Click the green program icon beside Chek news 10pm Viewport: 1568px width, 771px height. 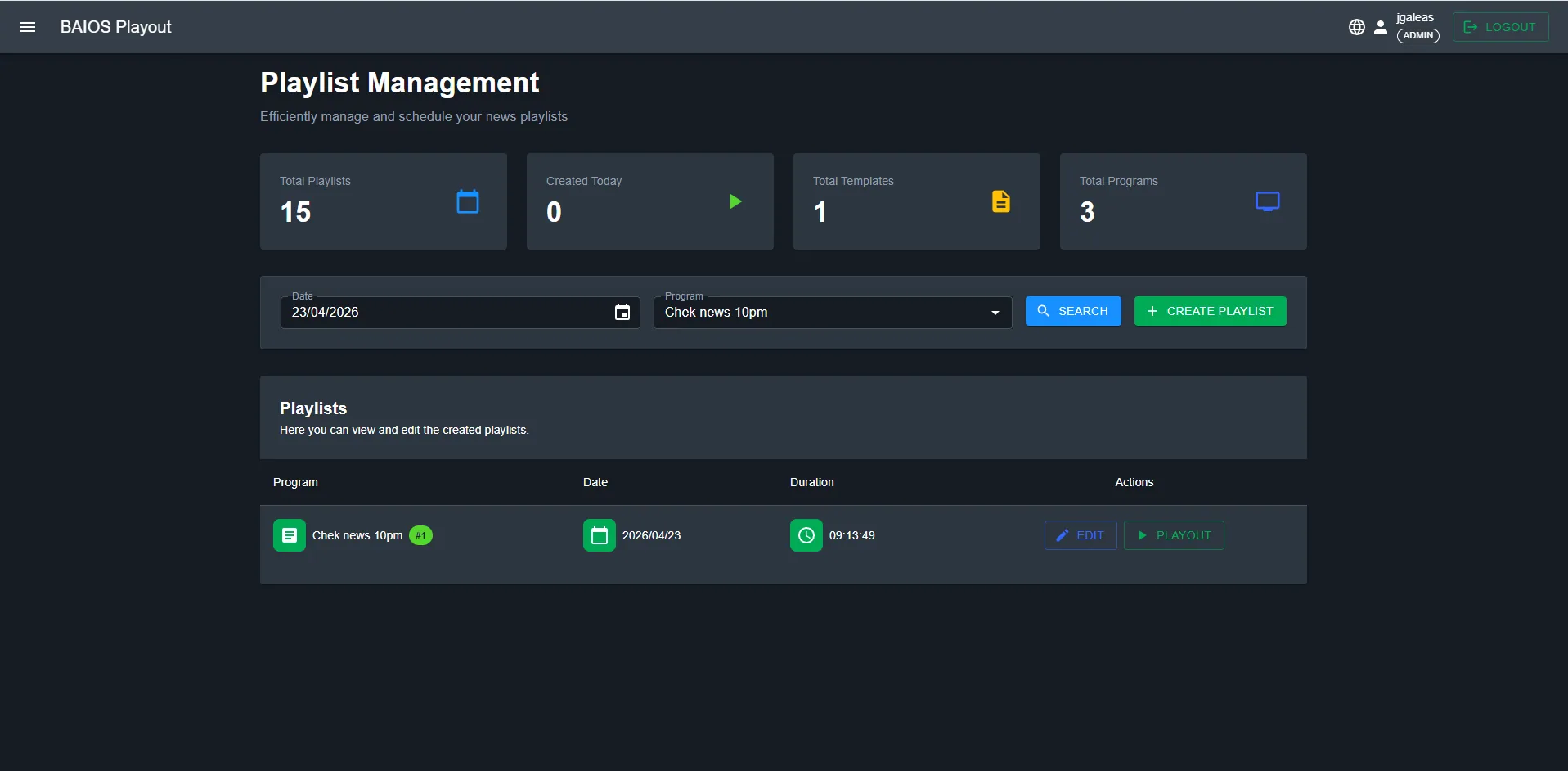point(290,535)
